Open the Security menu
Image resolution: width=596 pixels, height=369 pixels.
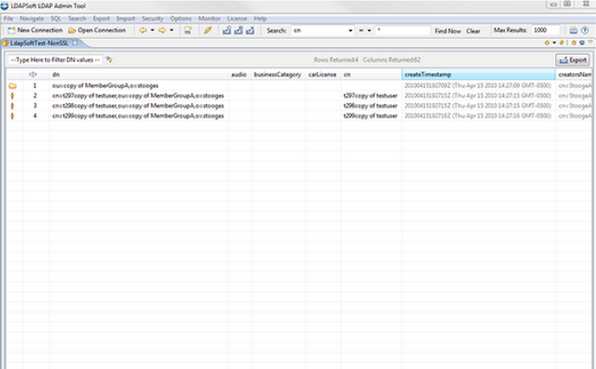(152, 19)
